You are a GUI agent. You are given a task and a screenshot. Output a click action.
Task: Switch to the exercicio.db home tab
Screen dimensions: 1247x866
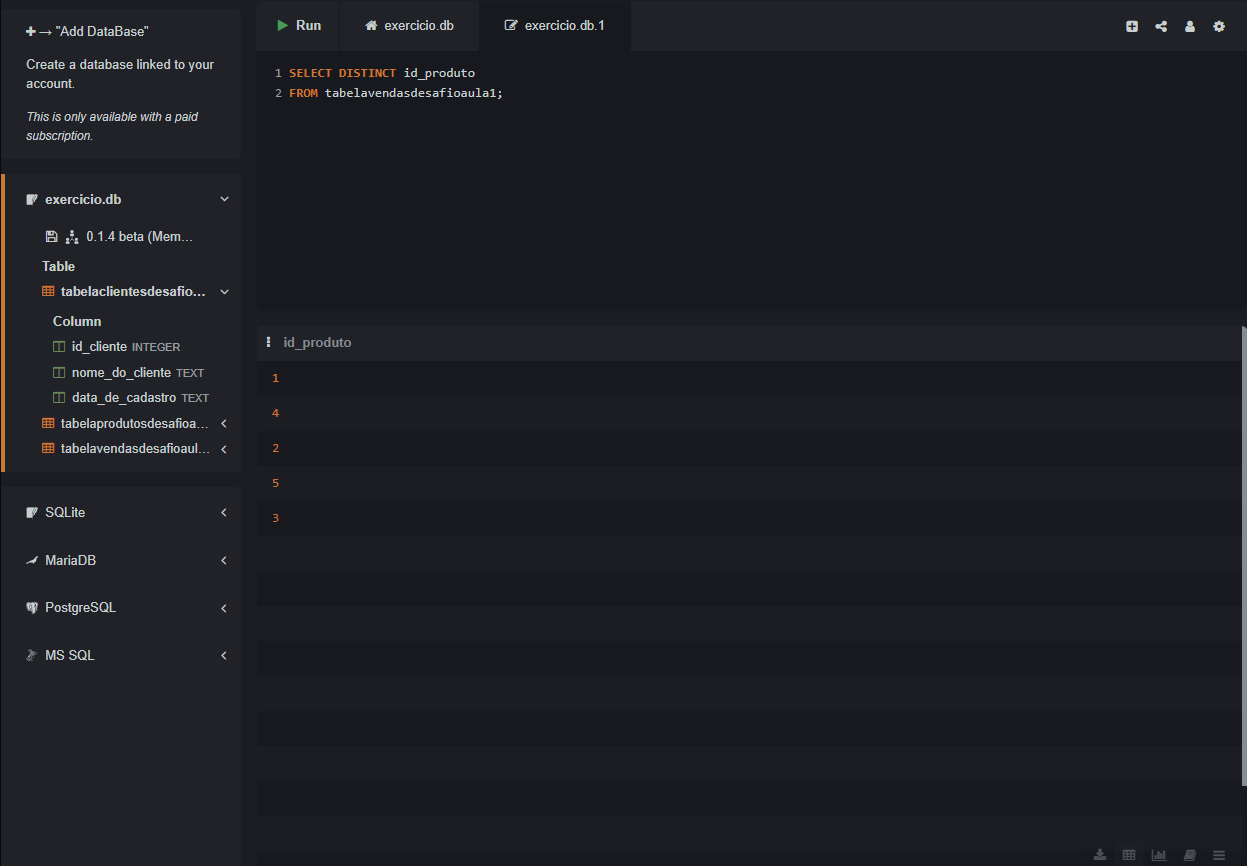pyautogui.click(x=409, y=26)
